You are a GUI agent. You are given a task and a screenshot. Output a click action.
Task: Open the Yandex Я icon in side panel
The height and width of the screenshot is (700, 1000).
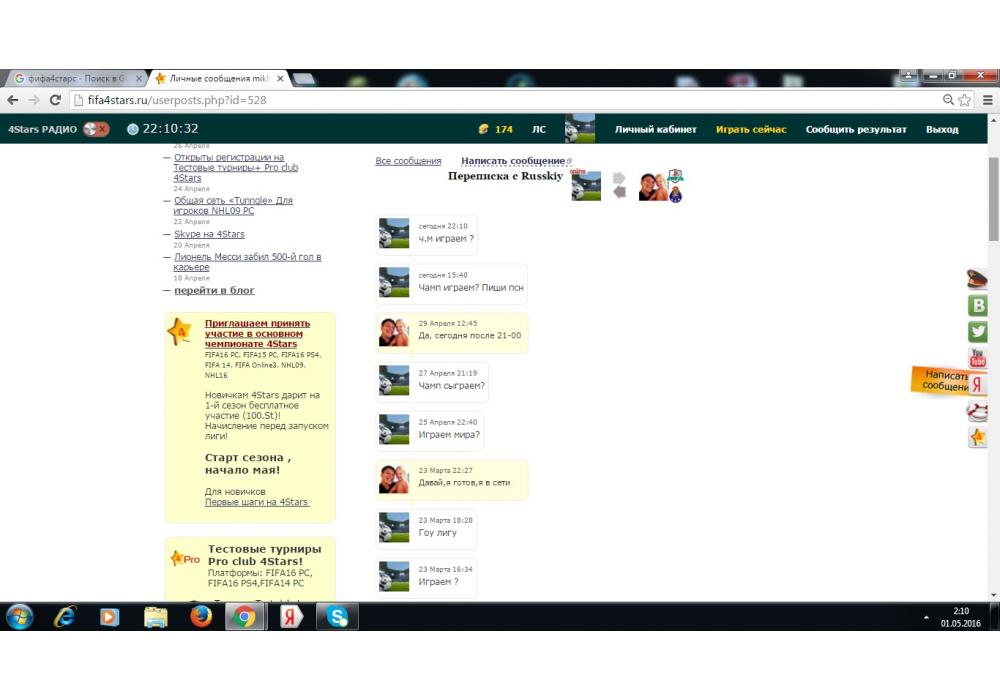click(978, 384)
